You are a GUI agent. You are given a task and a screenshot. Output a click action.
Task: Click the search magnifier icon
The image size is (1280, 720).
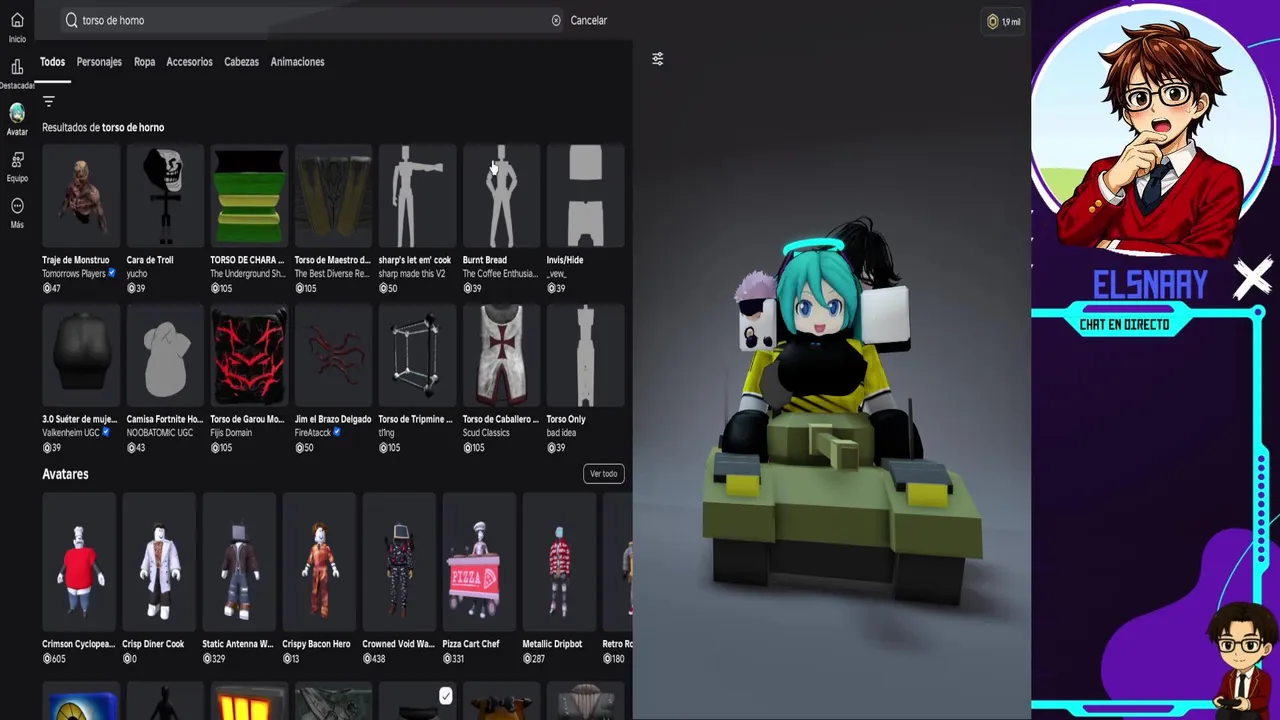coord(72,20)
